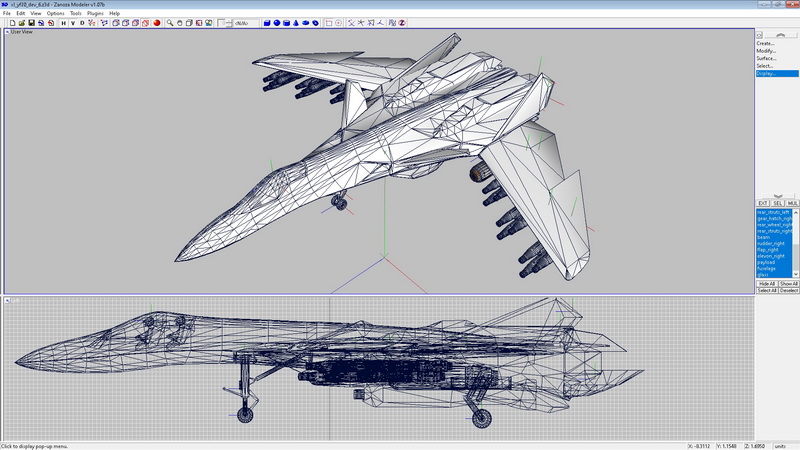
Task: Select rear_wheel_right in object list
Action: click(x=773, y=224)
